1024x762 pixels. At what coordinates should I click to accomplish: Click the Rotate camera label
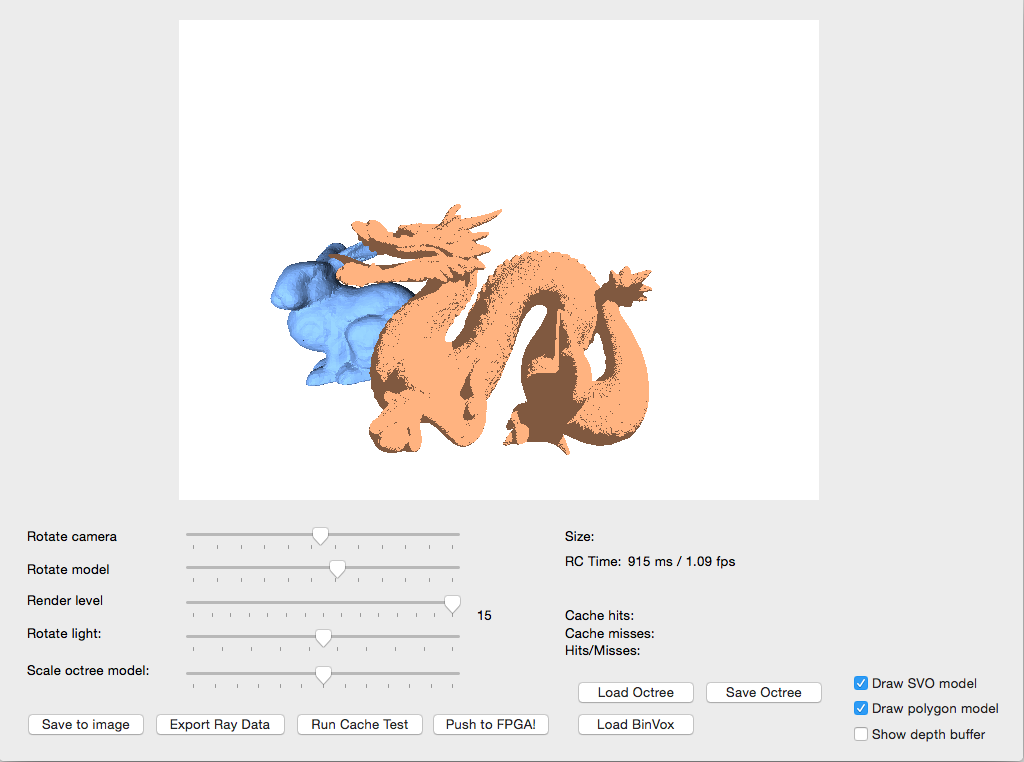72,536
